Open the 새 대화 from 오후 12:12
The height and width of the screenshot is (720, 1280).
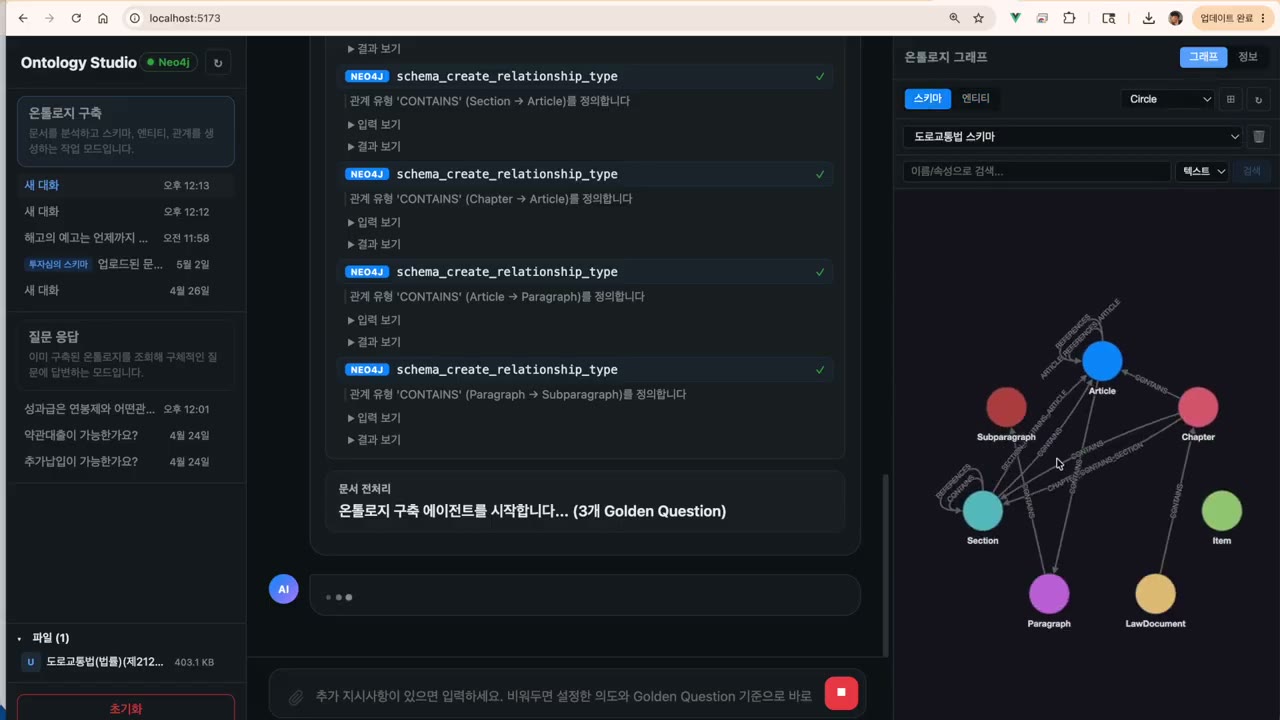pyautogui.click(x=126, y=212)
